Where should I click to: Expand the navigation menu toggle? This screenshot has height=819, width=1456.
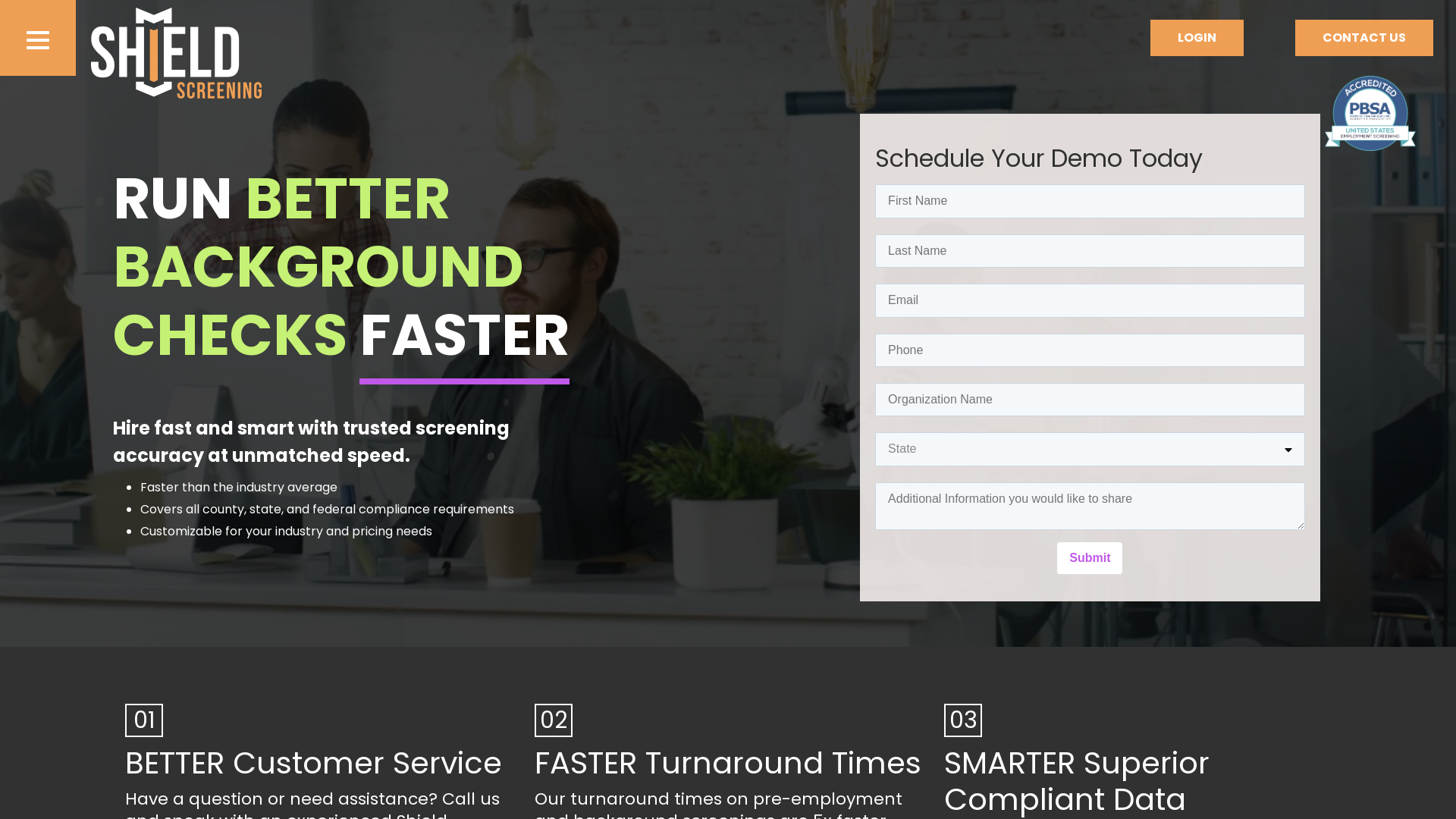point(37,40)
